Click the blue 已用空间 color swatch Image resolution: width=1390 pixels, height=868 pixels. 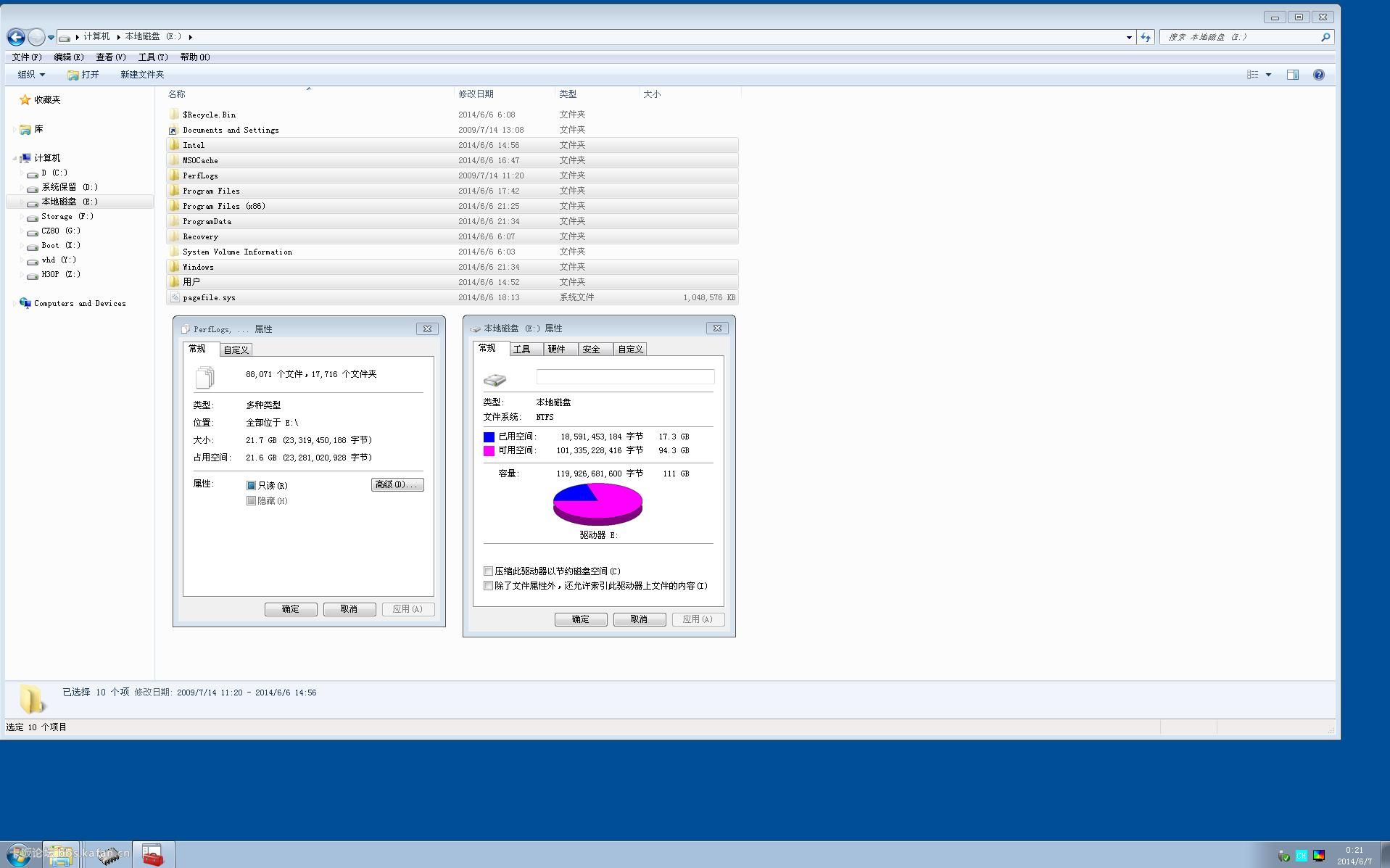click(x=489, y=437)
